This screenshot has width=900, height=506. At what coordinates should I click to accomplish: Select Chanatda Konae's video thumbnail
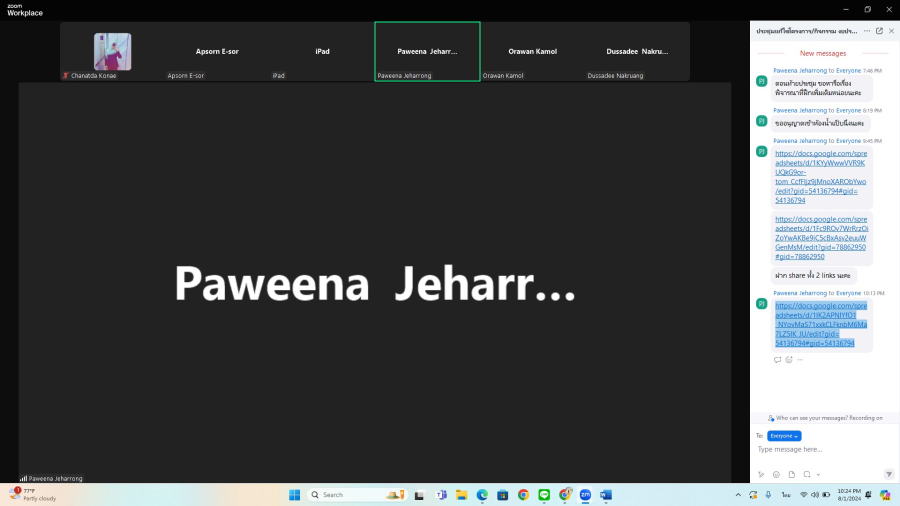point(112,52)
